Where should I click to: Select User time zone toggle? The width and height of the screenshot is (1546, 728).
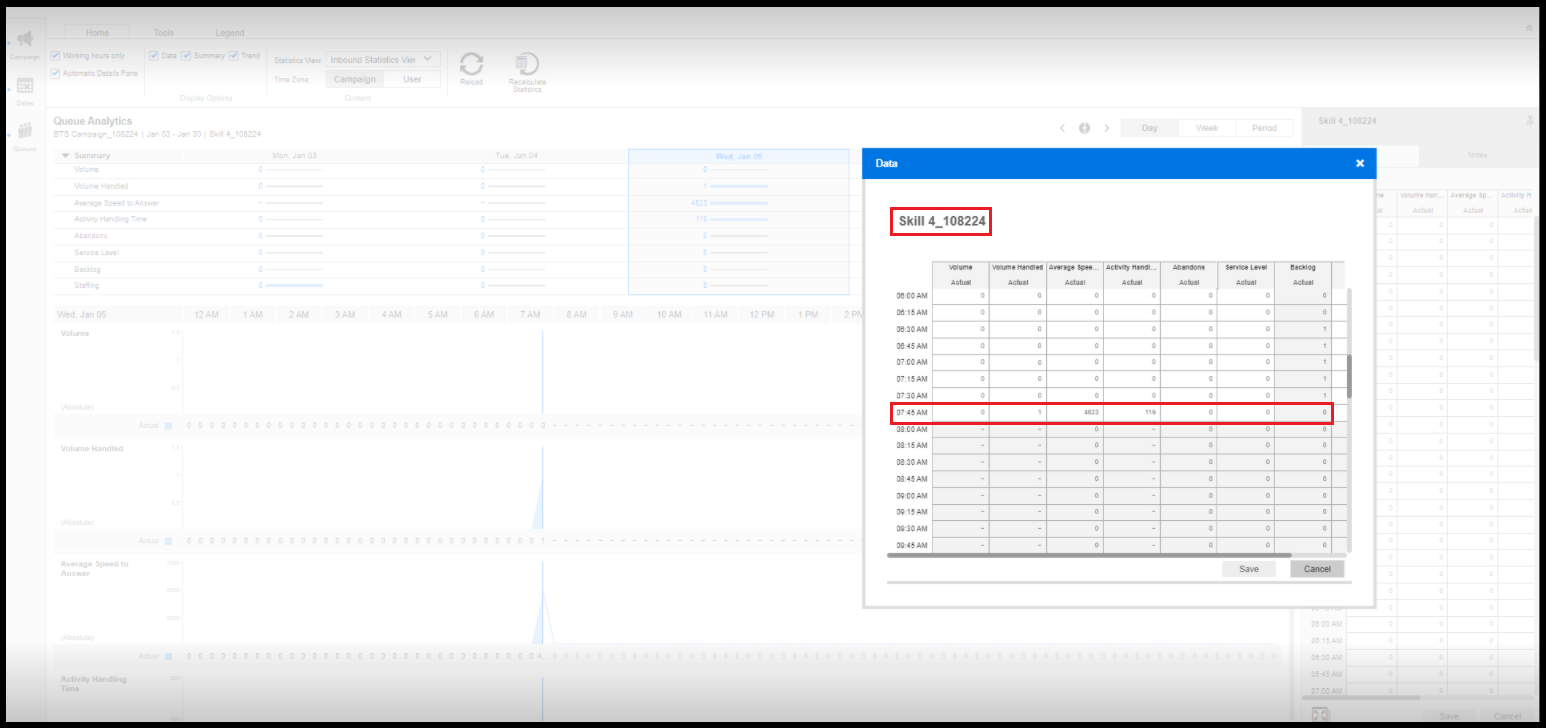coord(412,79)
